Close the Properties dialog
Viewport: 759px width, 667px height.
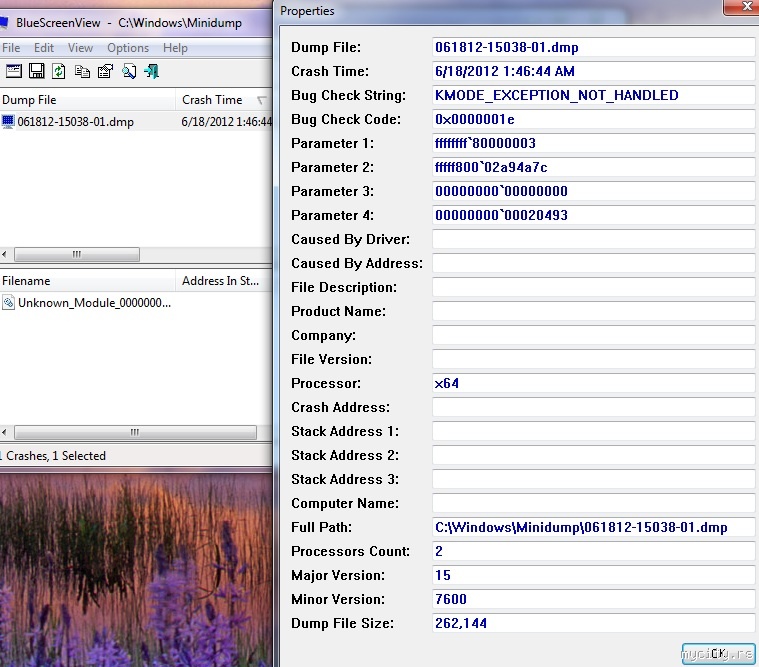click(x=743, y=6)
